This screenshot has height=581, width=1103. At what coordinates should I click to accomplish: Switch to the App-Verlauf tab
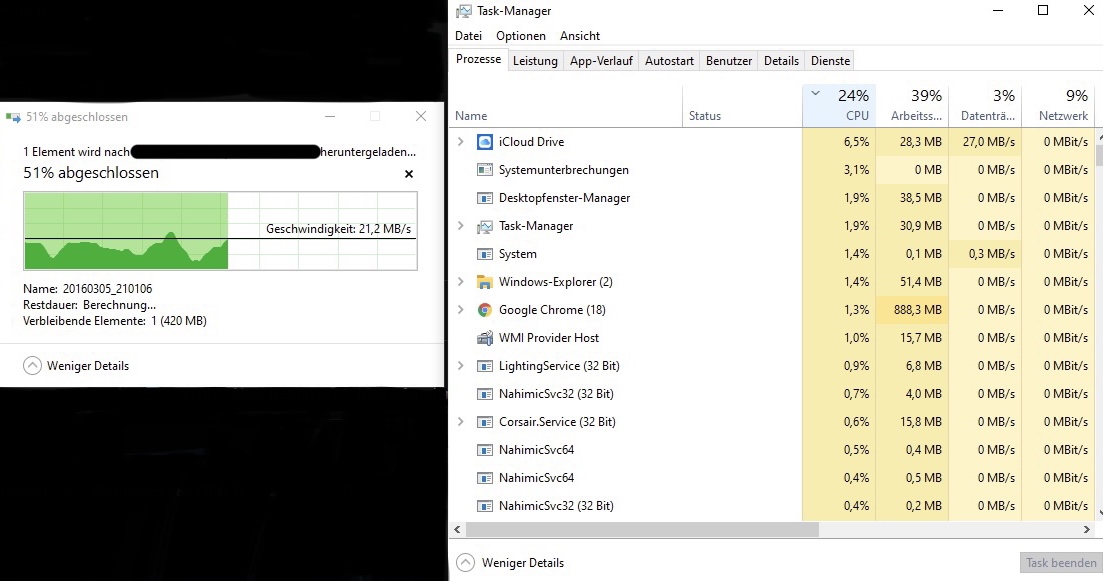pos(601,61)
